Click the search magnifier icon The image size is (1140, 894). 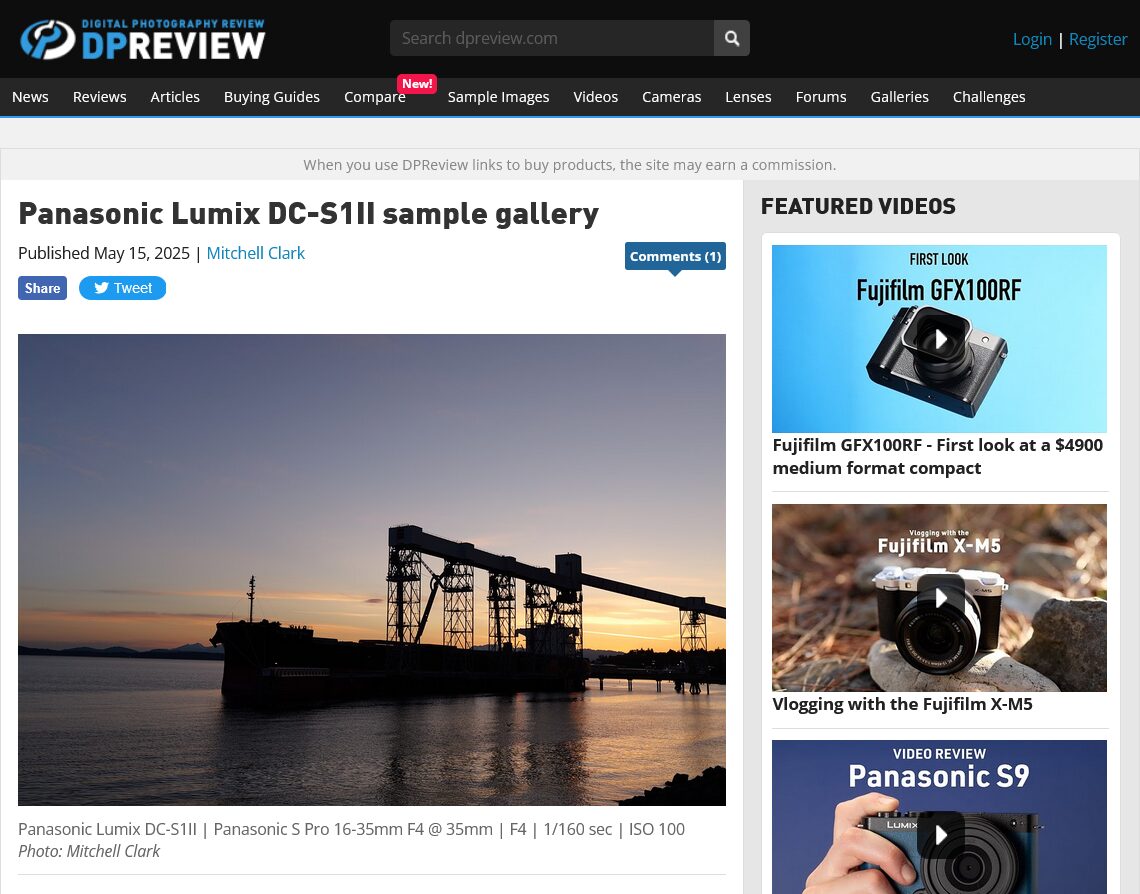coord(731,39)
